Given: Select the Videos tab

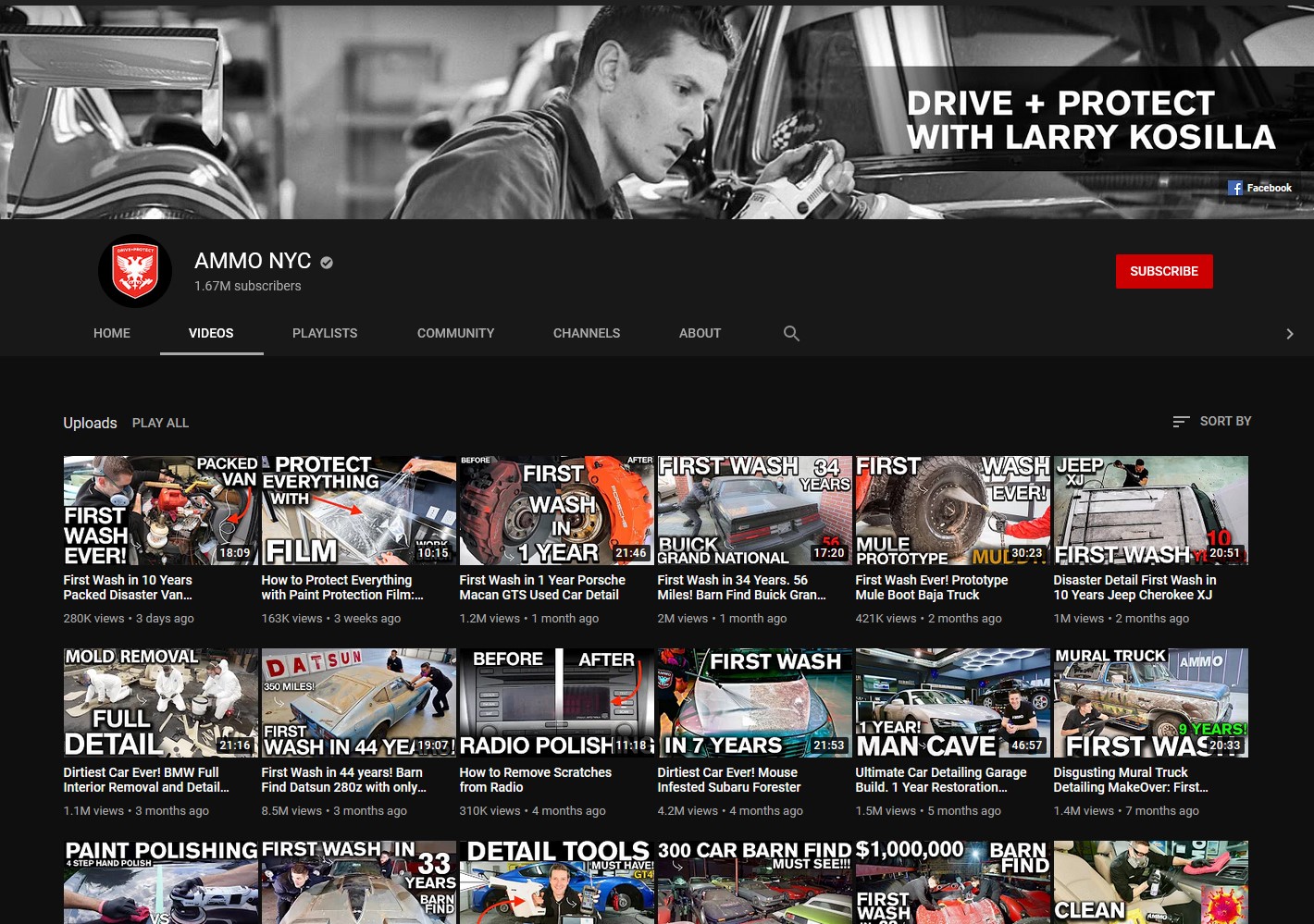Looking at the screenshot, I should tap(211, 333).
